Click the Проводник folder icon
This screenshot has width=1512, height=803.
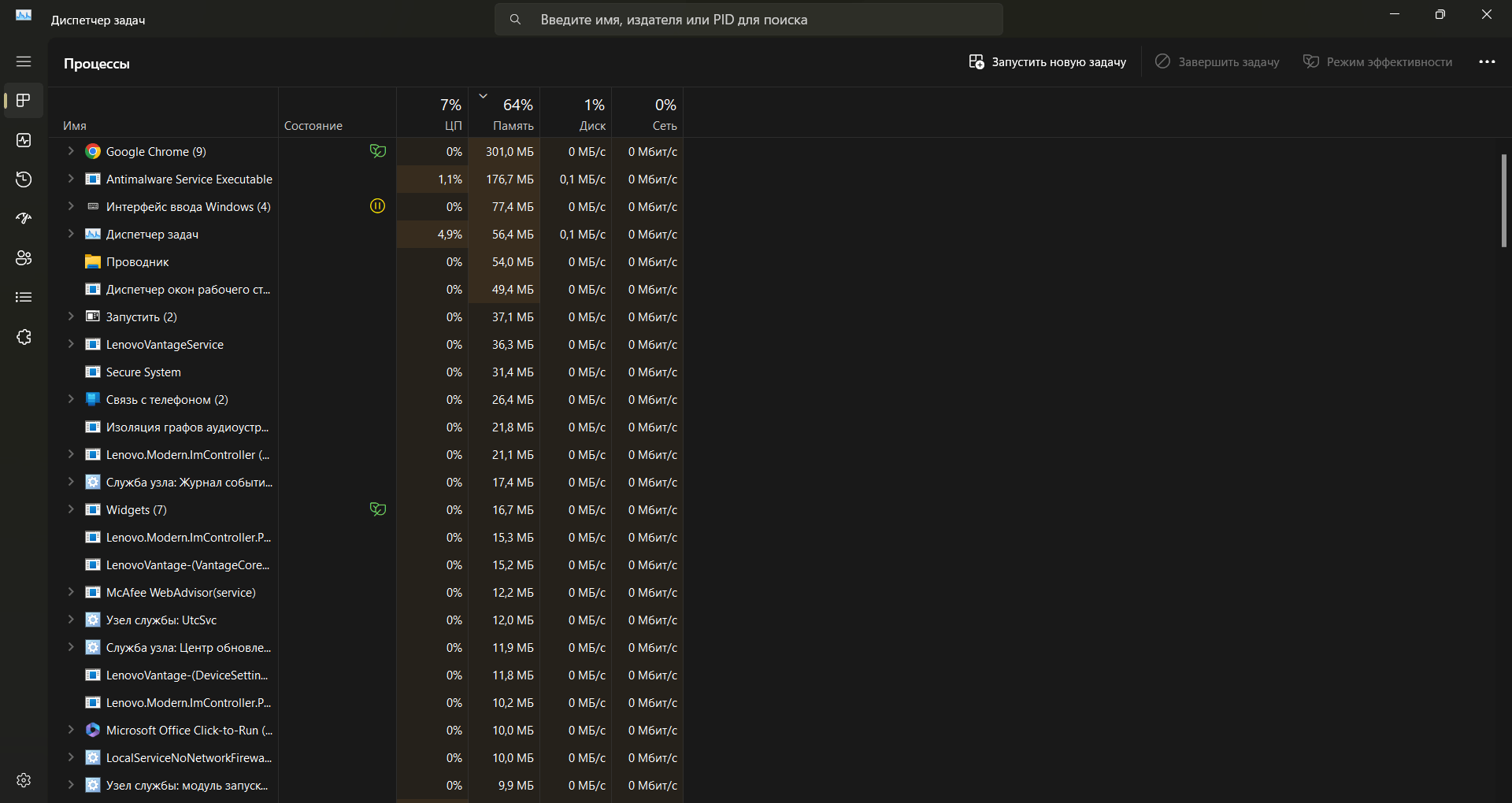pyautogui.click(x=93, y=261)
